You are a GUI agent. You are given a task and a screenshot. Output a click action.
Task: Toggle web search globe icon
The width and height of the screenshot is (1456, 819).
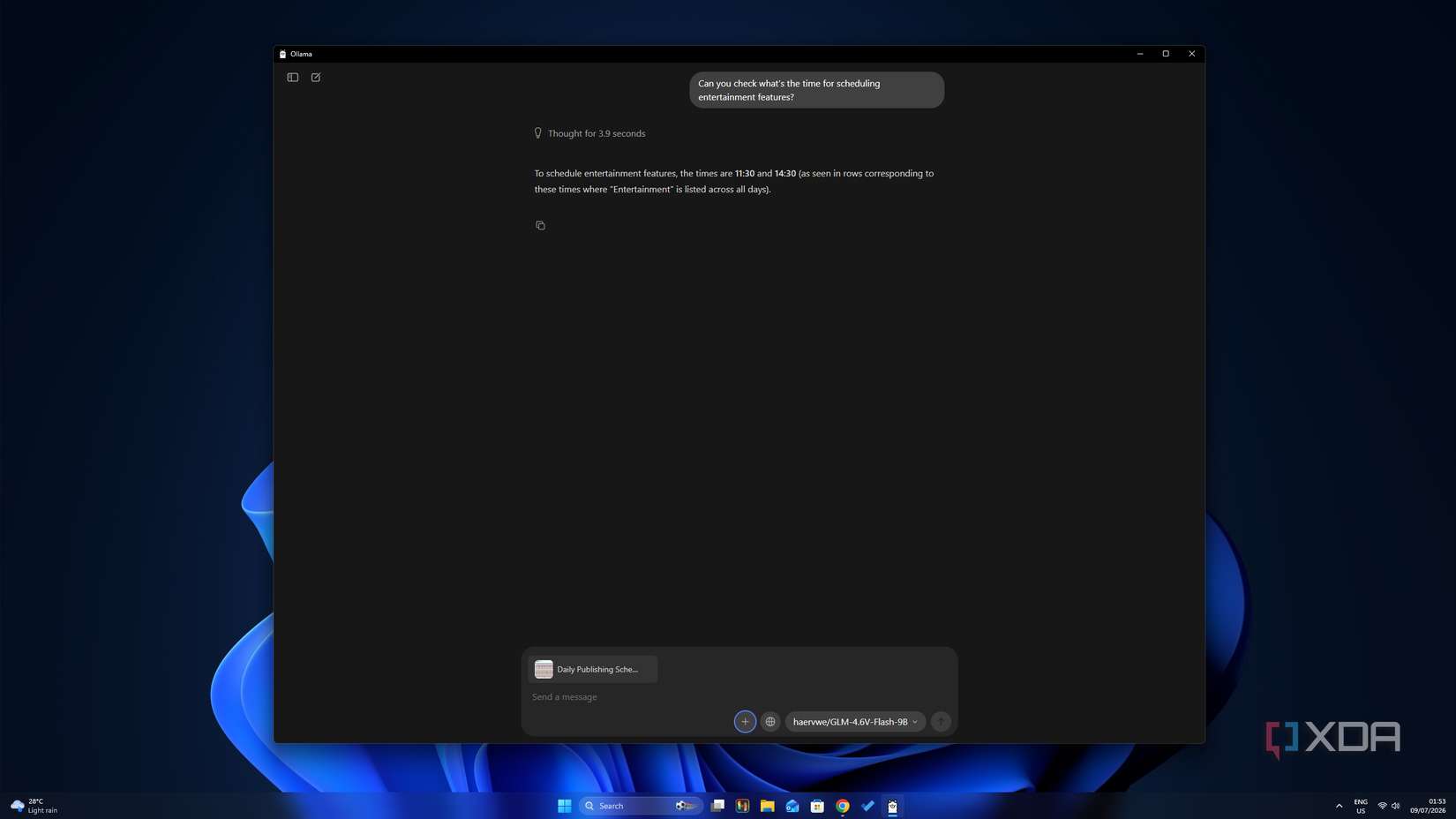770,722
